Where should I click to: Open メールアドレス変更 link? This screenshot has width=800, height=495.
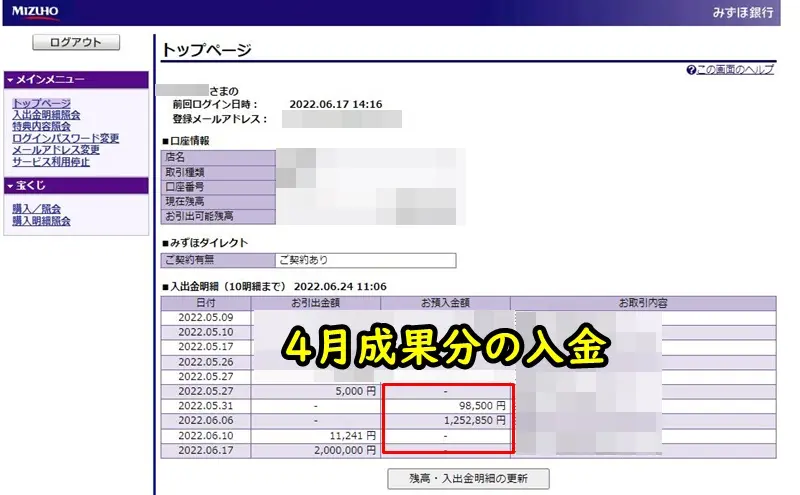[55, 150]
